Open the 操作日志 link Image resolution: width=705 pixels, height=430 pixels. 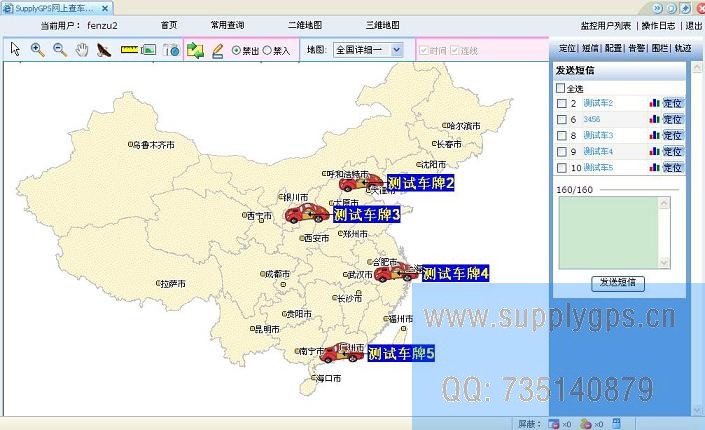pos(658,24)
